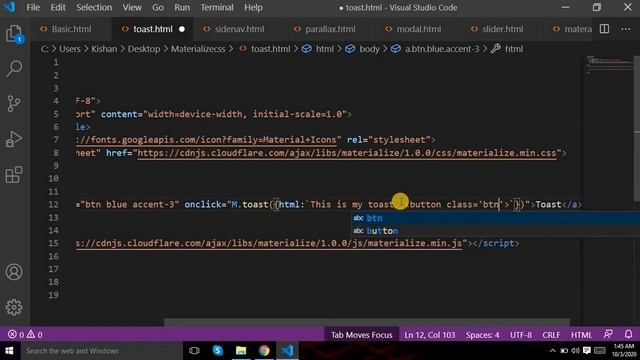
Task: Open Google Chrome from the taskbar
Action: (x=264, y=351)
